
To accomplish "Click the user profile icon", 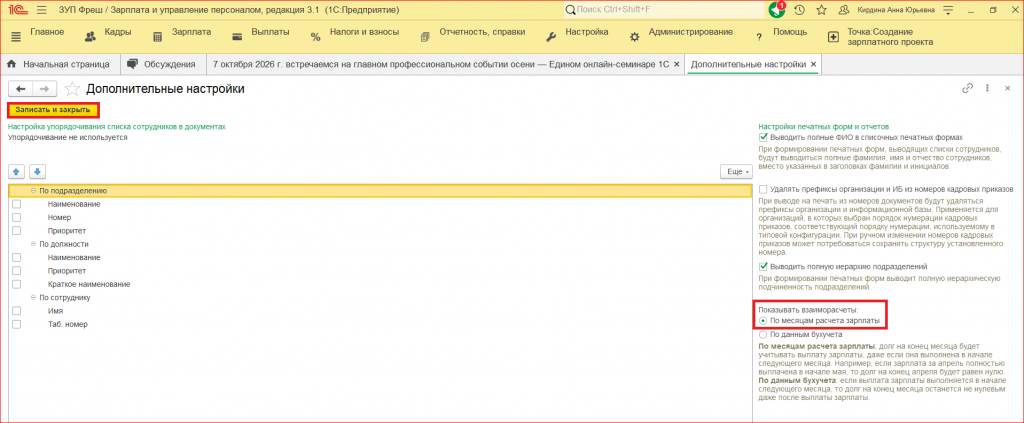I will pyautogui.click(x=844, y=10).
